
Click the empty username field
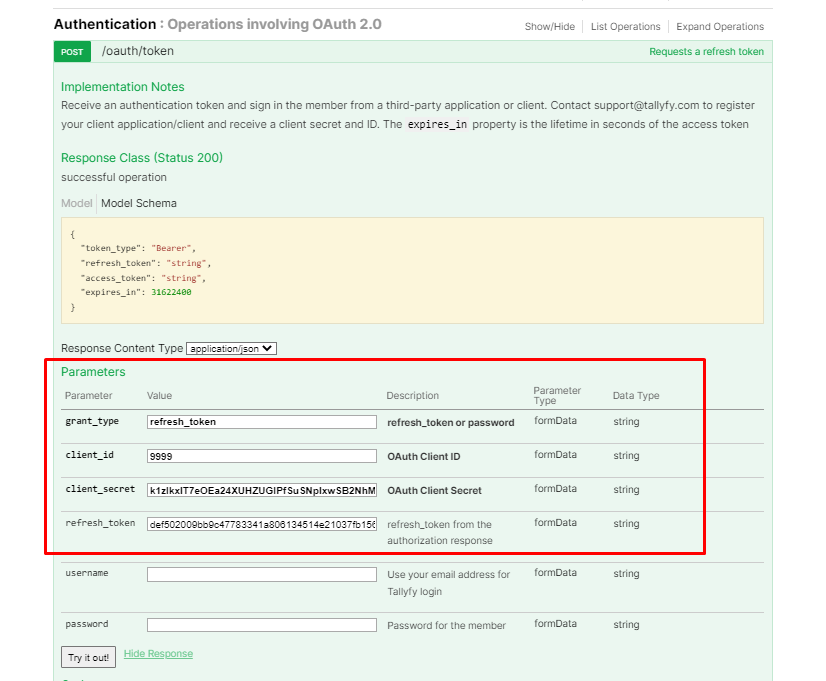[261, 573]
